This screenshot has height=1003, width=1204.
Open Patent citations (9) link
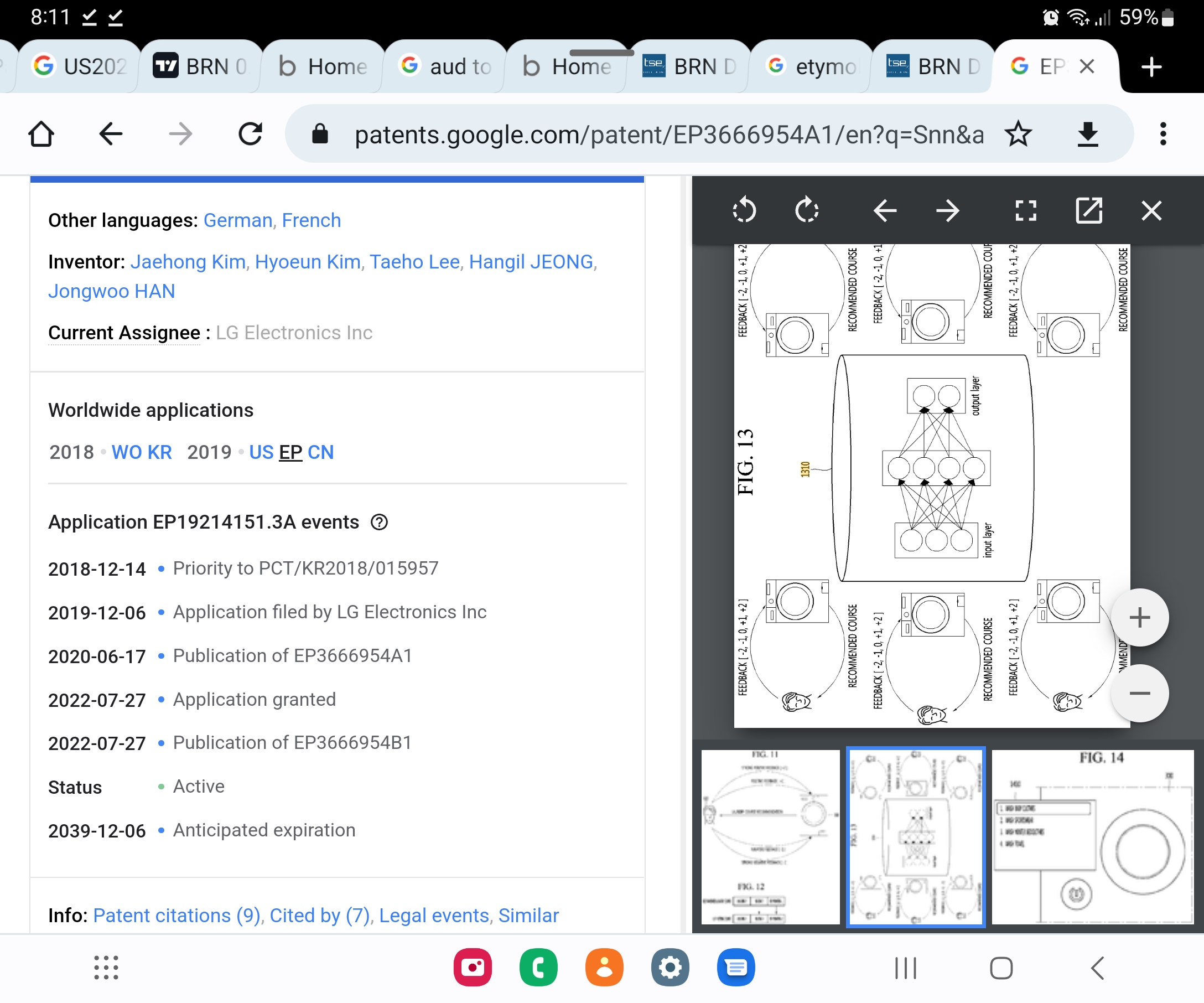[x=177, y=915]
